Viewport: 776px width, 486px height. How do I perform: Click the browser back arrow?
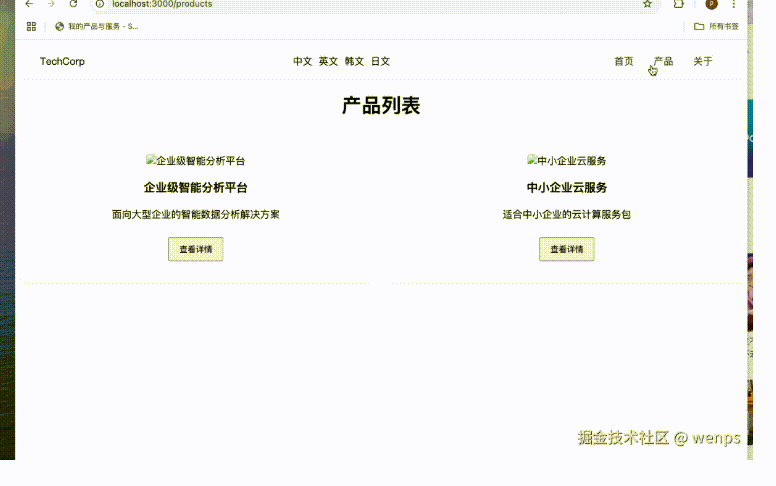point(29,4)
